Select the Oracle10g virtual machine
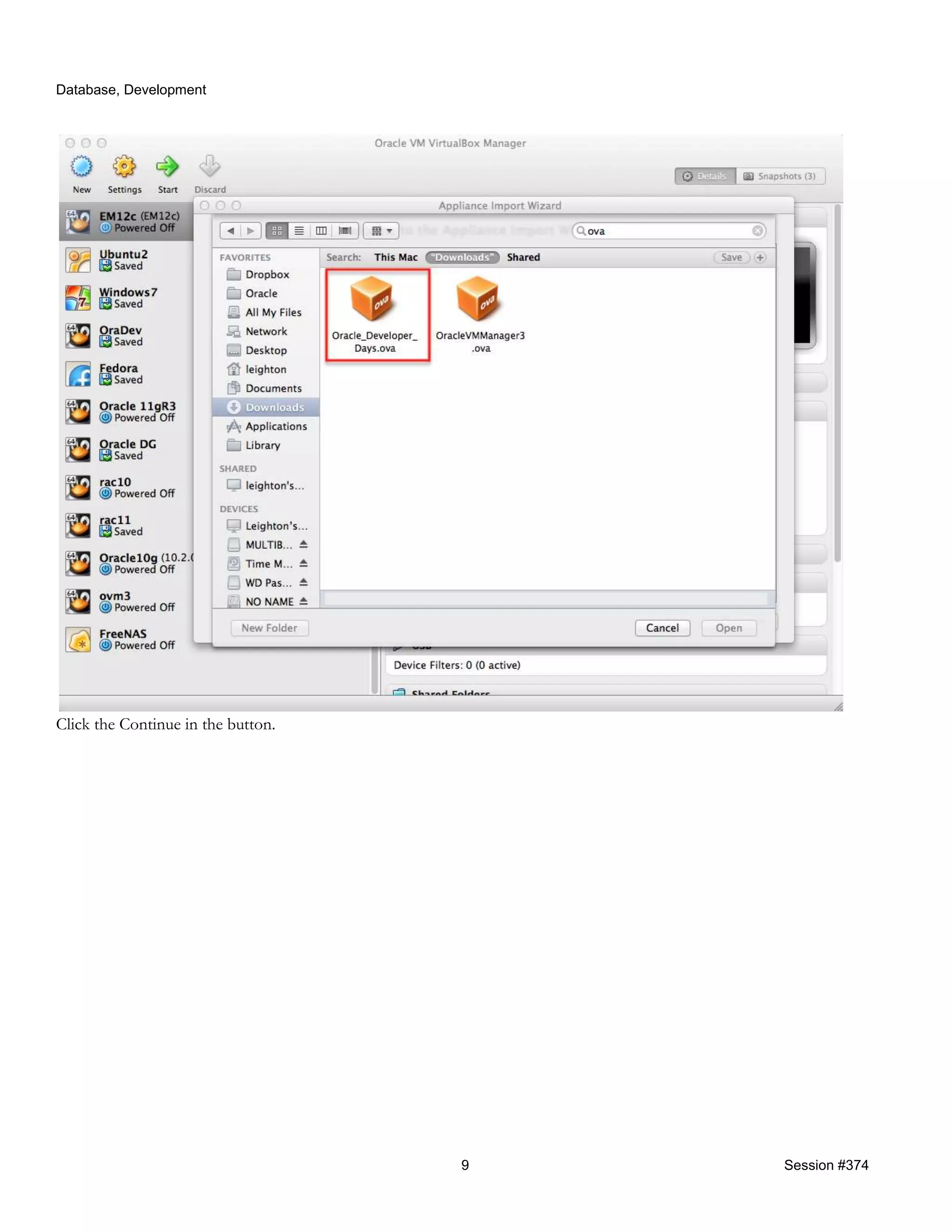The width and height of the screenshot is (952, 1232). coord(126,563)
